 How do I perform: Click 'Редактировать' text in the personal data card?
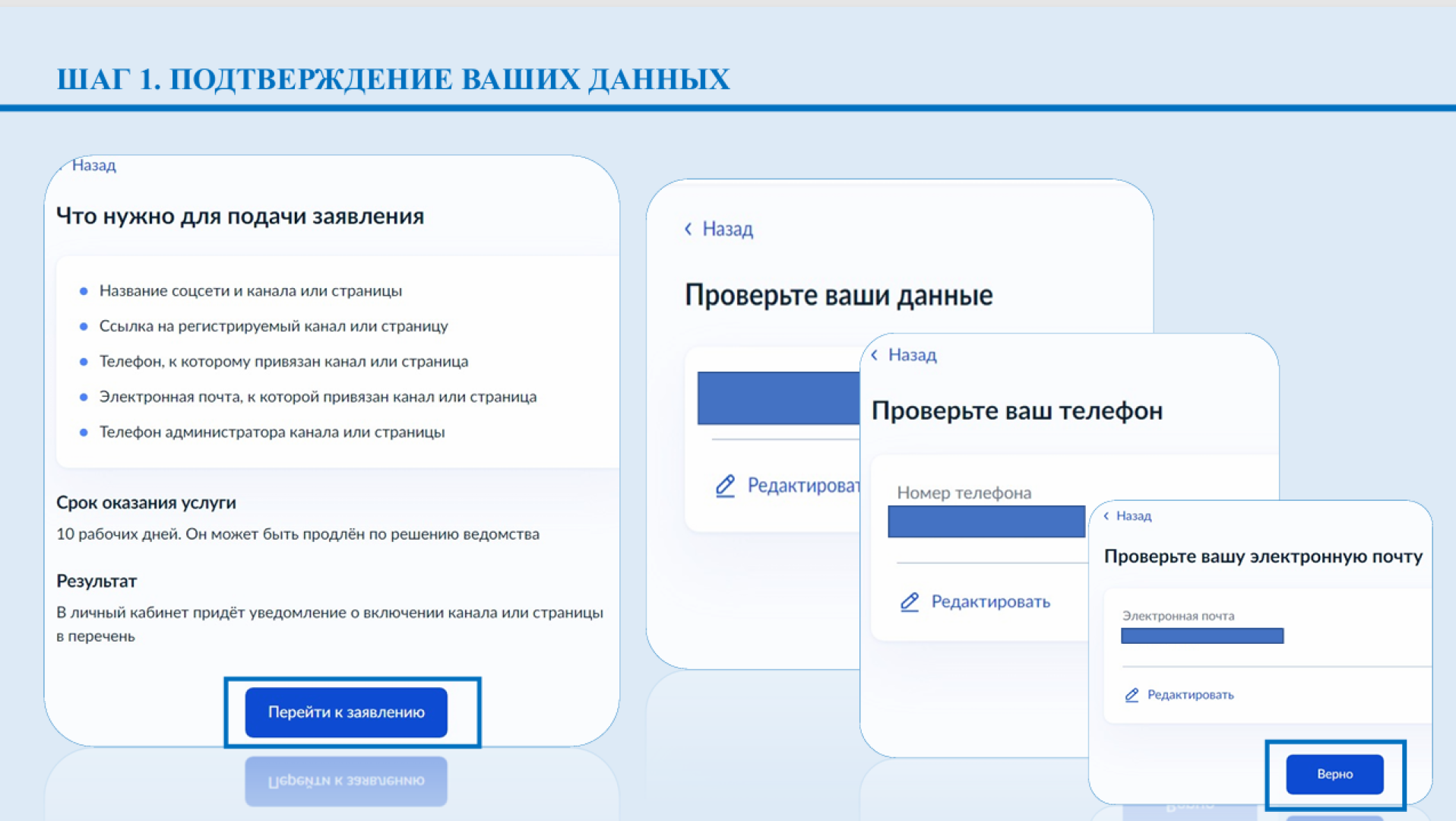click(803, 486)
